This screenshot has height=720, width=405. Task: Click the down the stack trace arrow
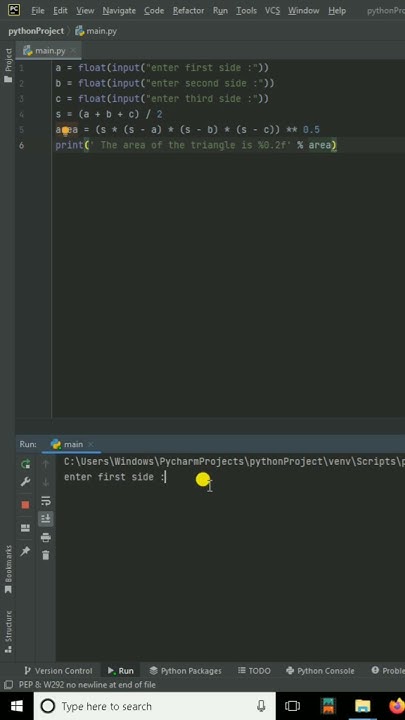coord(45,482)
